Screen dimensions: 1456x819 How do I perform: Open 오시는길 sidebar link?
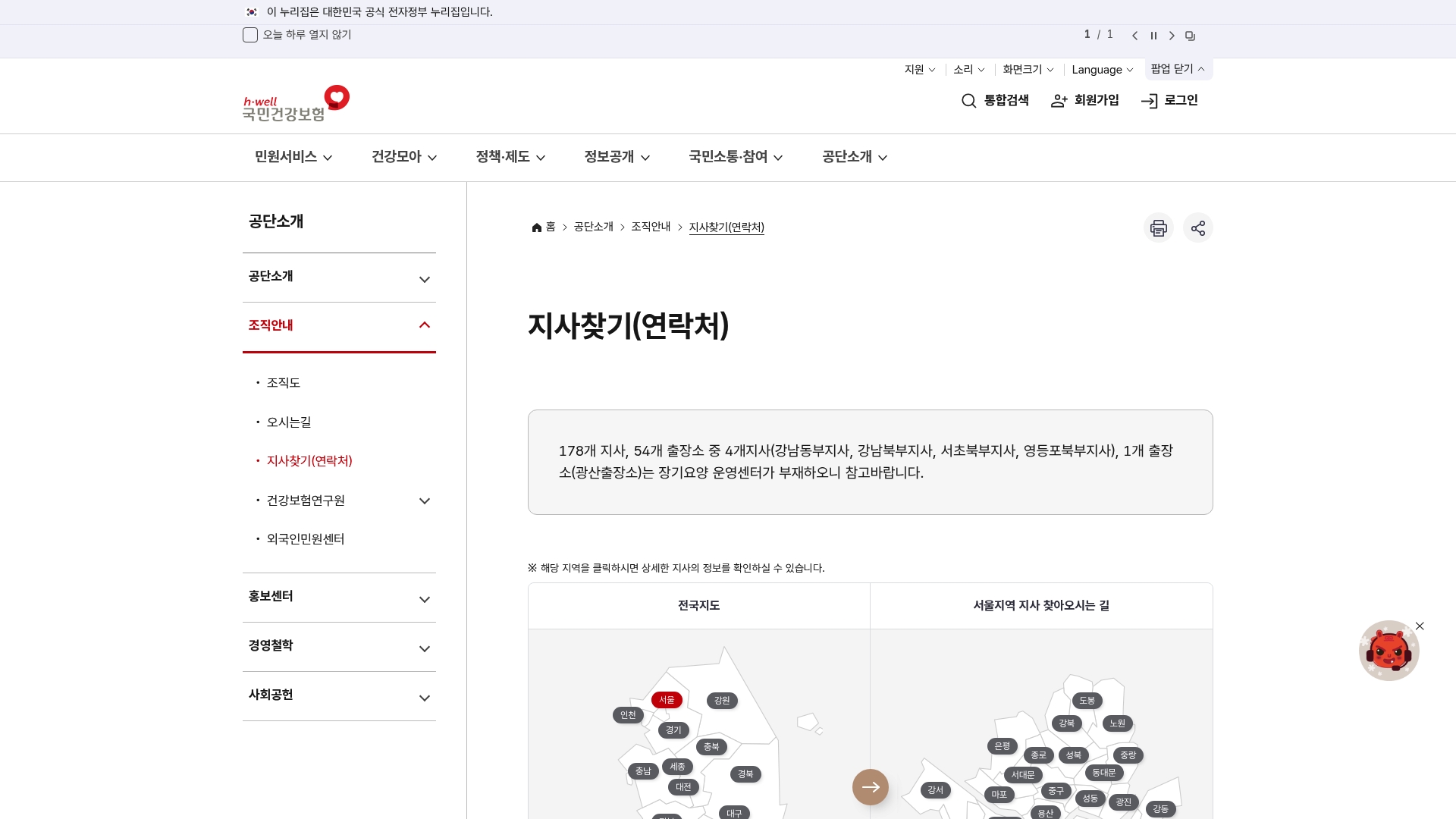288,422
